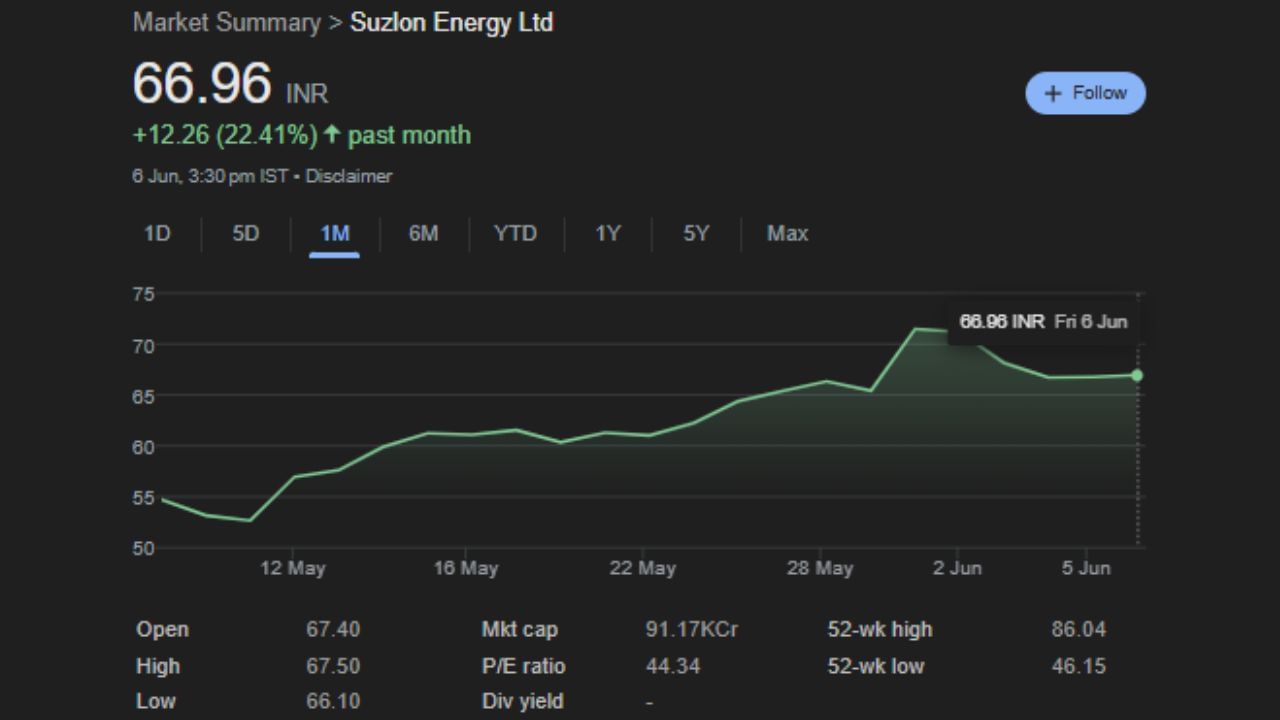Click Suzlon Energy Ltd title

451,23
